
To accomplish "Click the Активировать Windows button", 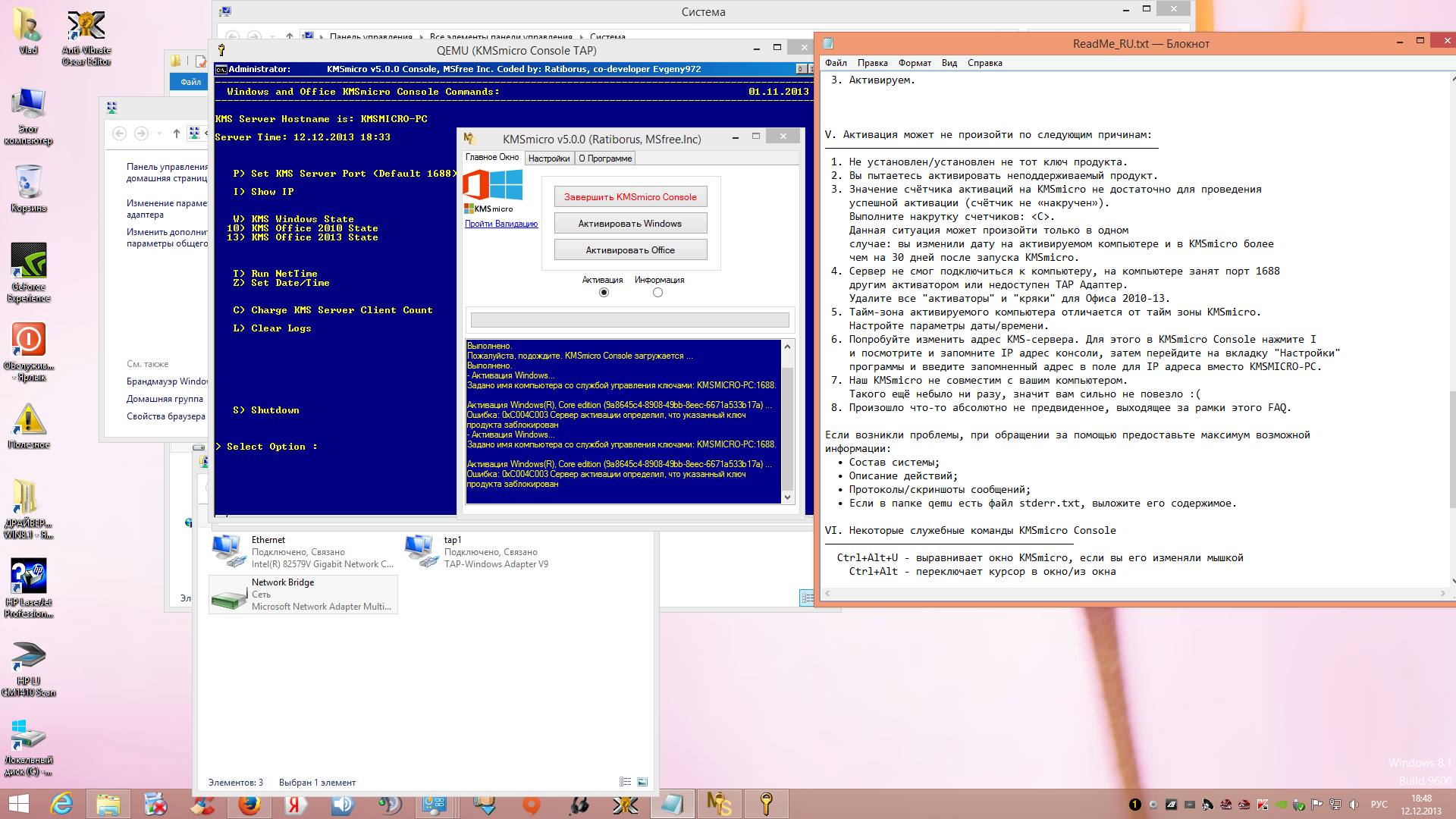I will [x=630, y=224].
